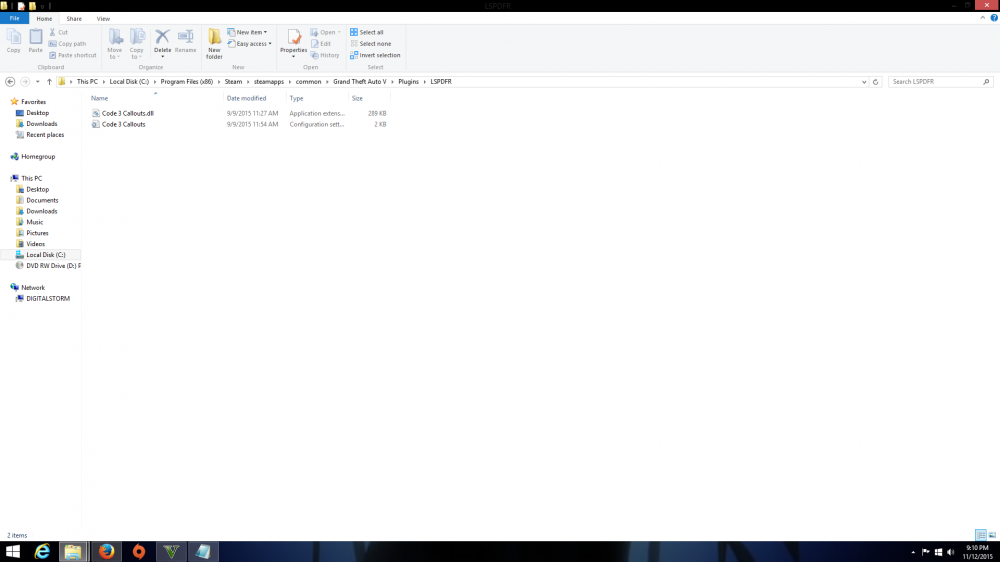Open the Easy access dropdown
This screenshot has height=562, width=1000.
point(249,43)
